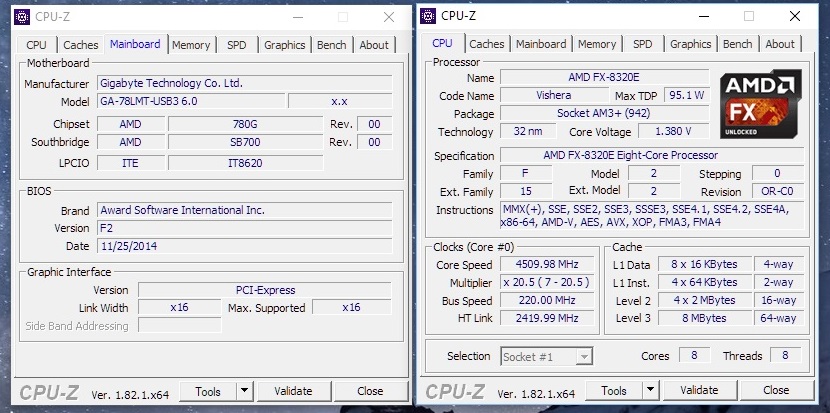The image size is (830, 413).
Task: Switch to Bench tab in left window
Action: coord(332,45)
